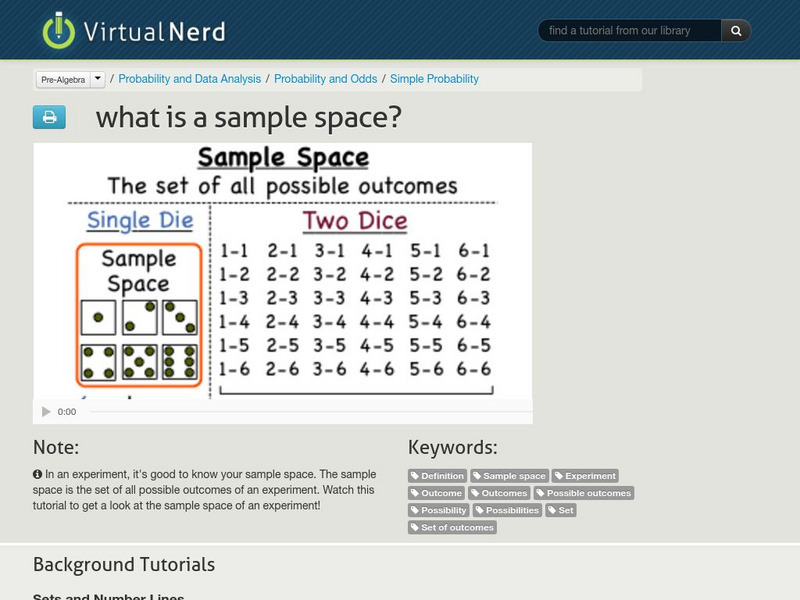Image resolution: width=800 pixels, height=600 pixels.
Task: Click the tag icon on the Experiment keyword
Action: (558, 476)
